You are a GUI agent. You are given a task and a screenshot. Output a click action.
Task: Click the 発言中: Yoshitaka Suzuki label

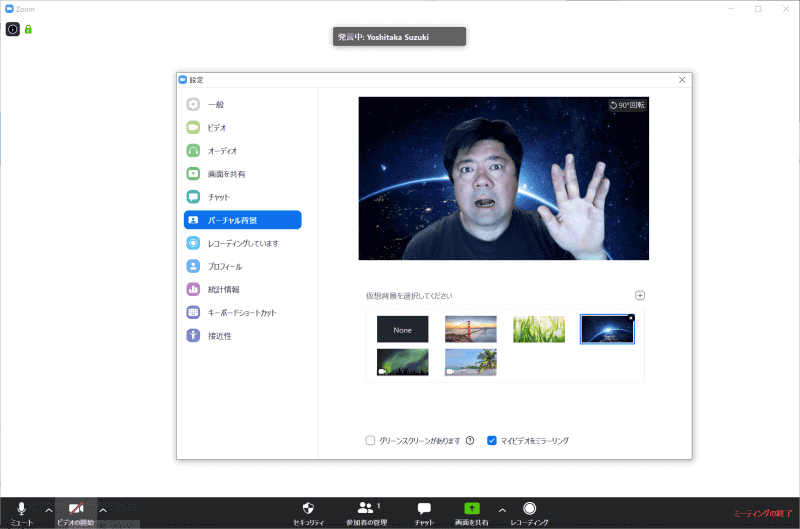click(x=399, y=37)
